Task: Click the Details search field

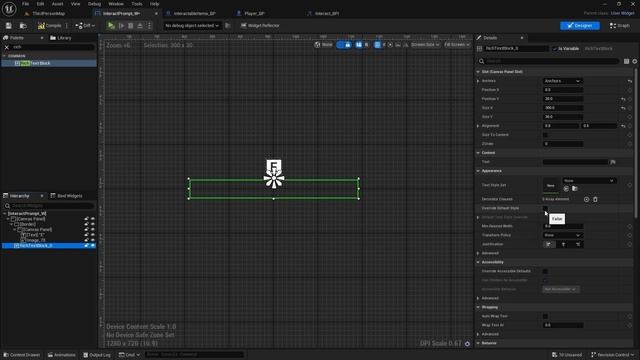Action: (x=548, y=61)
